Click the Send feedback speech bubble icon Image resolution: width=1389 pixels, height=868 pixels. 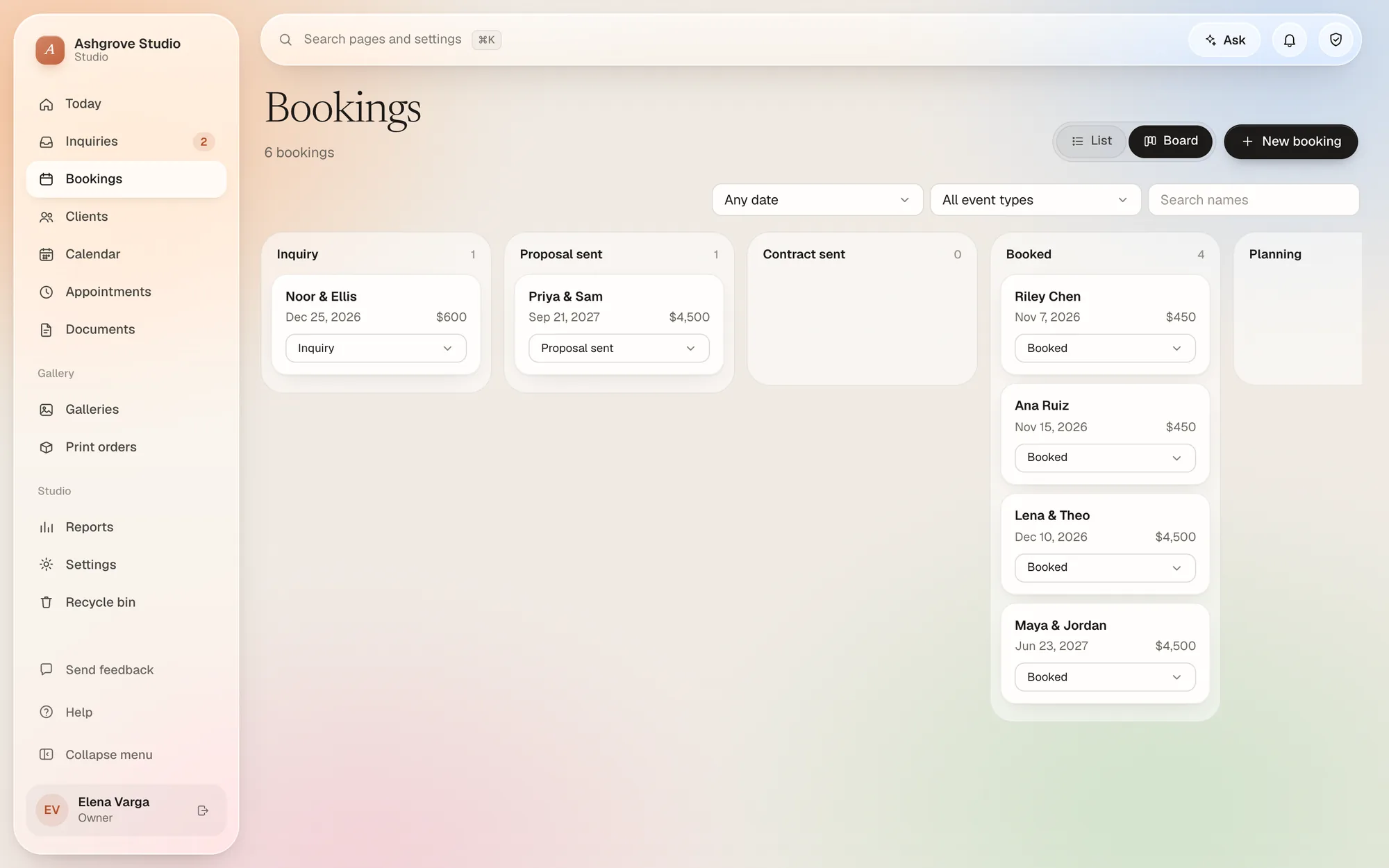tap(47, 669)
